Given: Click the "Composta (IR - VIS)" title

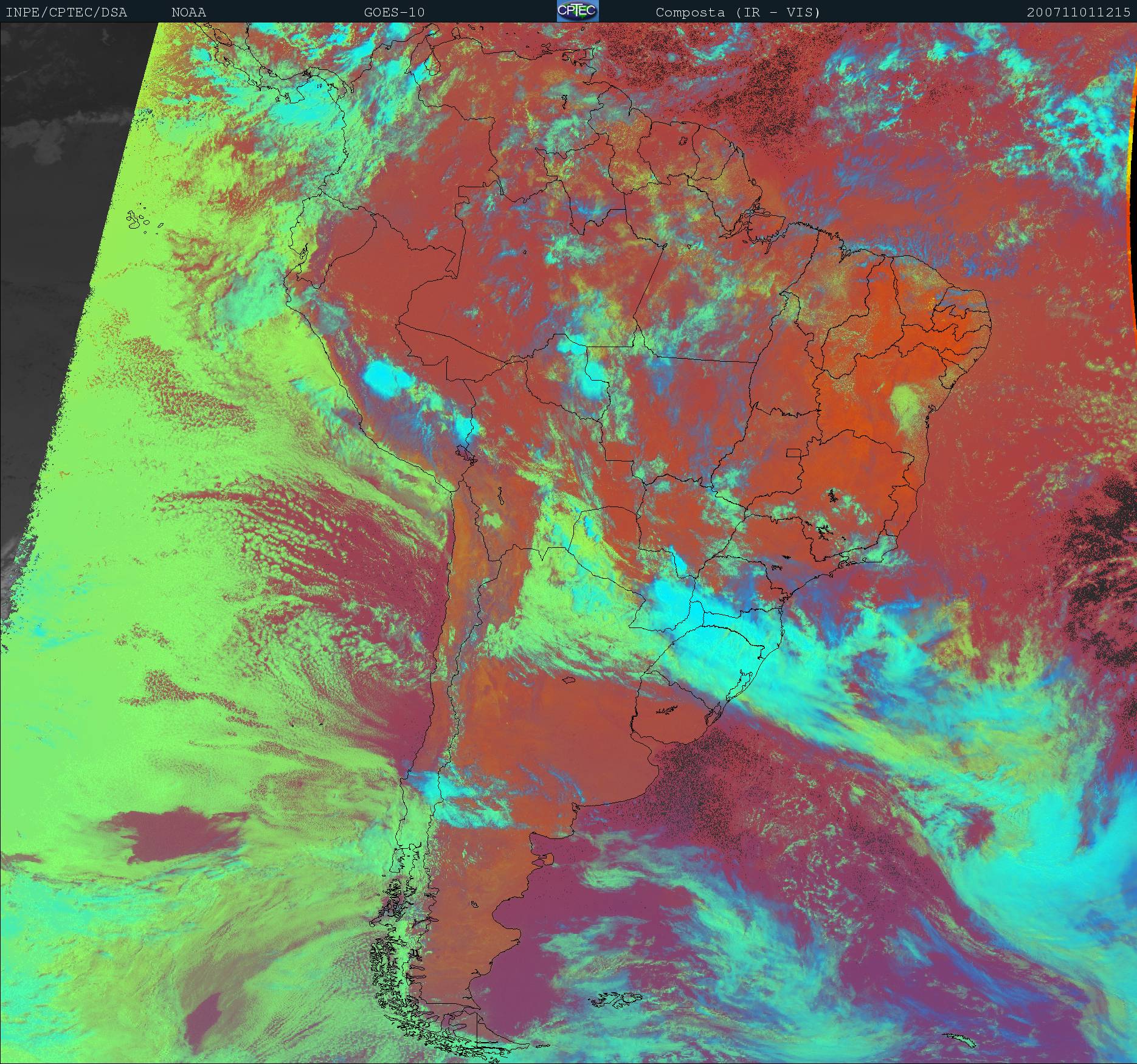Looking at the screenshot, I should coord(738,12).
